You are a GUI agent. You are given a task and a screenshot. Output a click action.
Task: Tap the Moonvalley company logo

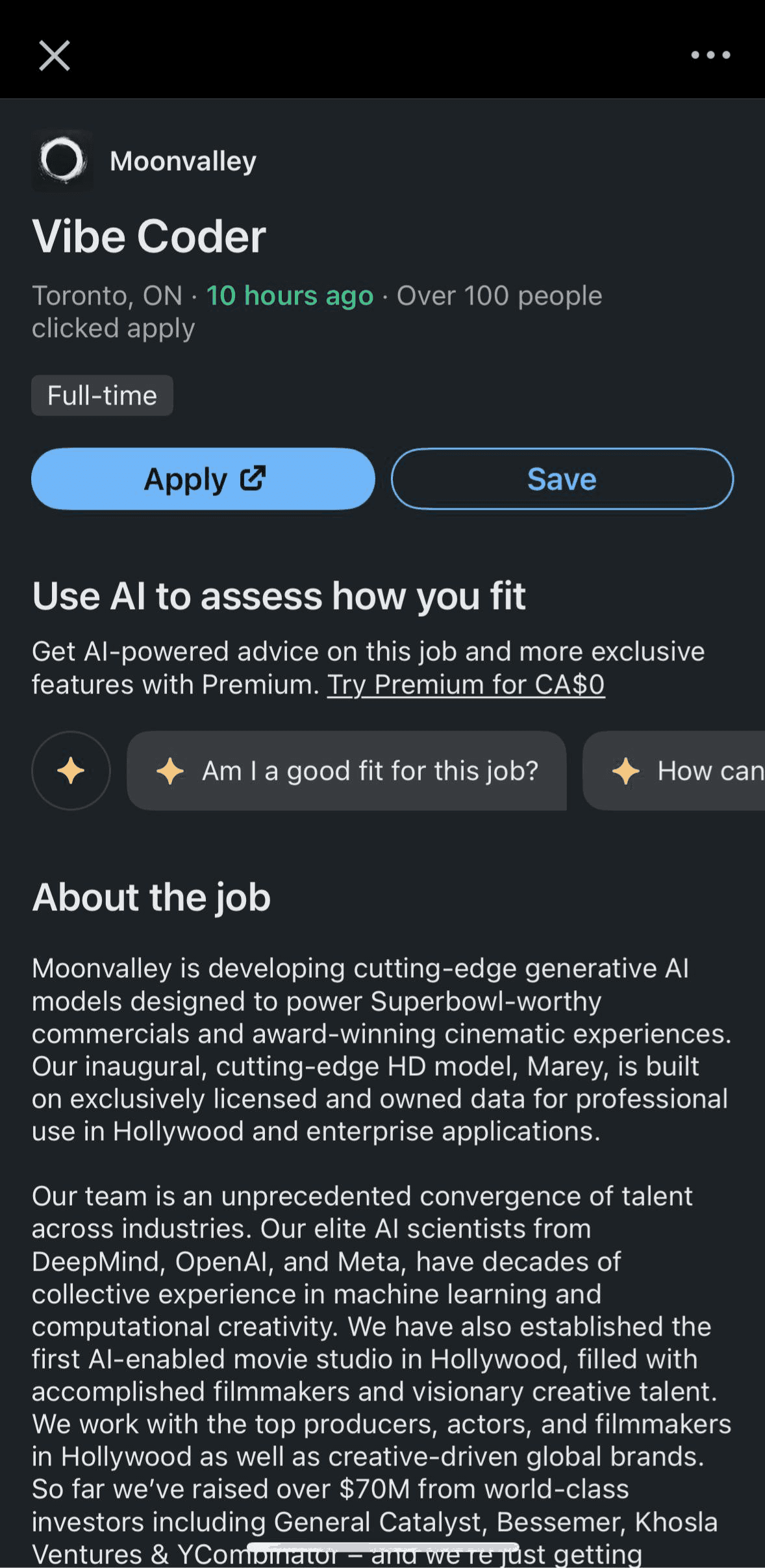(x=62, y=160)
